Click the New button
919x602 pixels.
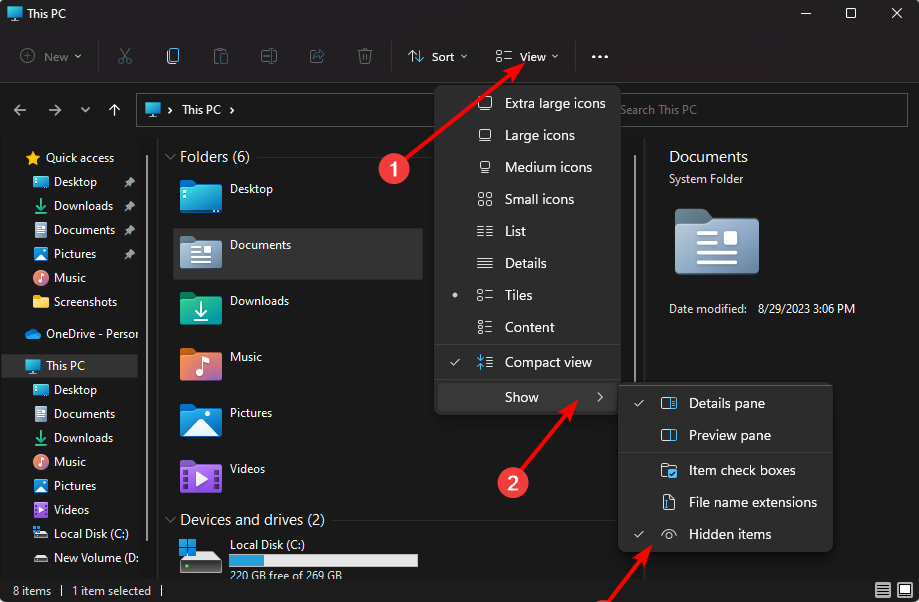coord(50,56)
